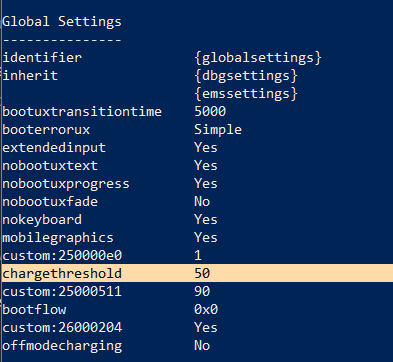Click the custom:250000e0 entry
Viewport: 393px width, 362px height.
click(62, 256)
